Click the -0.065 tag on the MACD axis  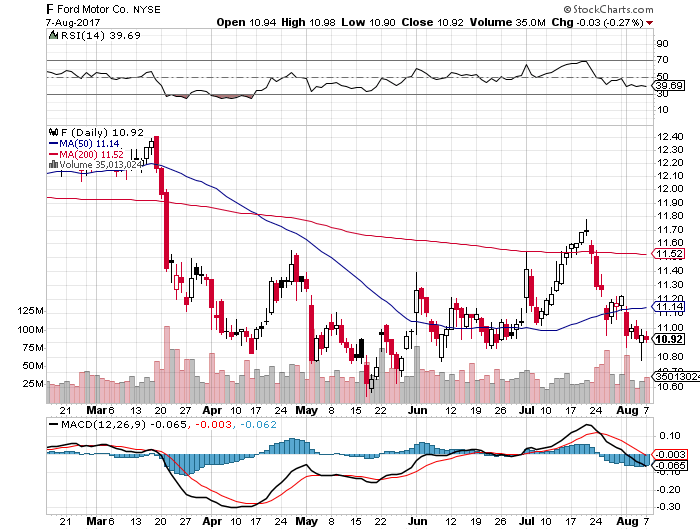click(671, 465)
